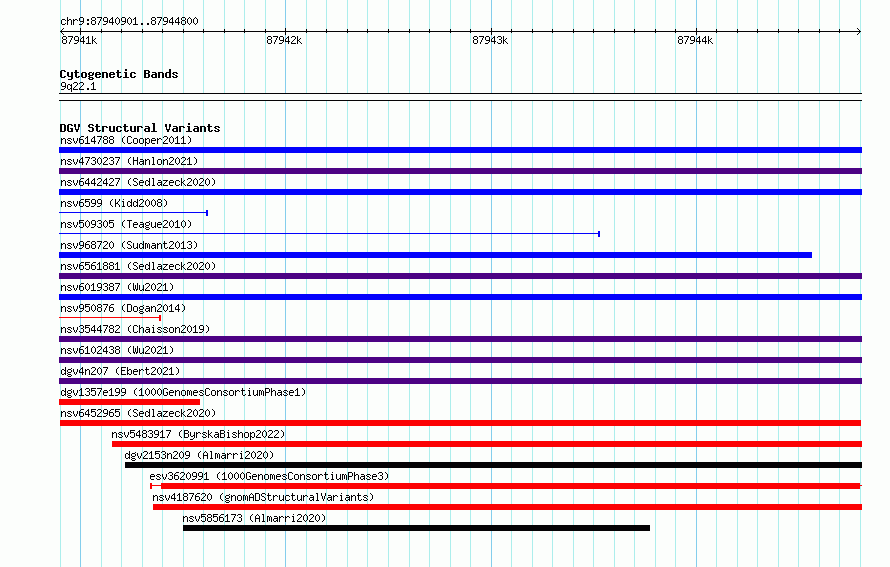Open nsv6561881 (Sedlazeck2020) label

pos(138,266)
